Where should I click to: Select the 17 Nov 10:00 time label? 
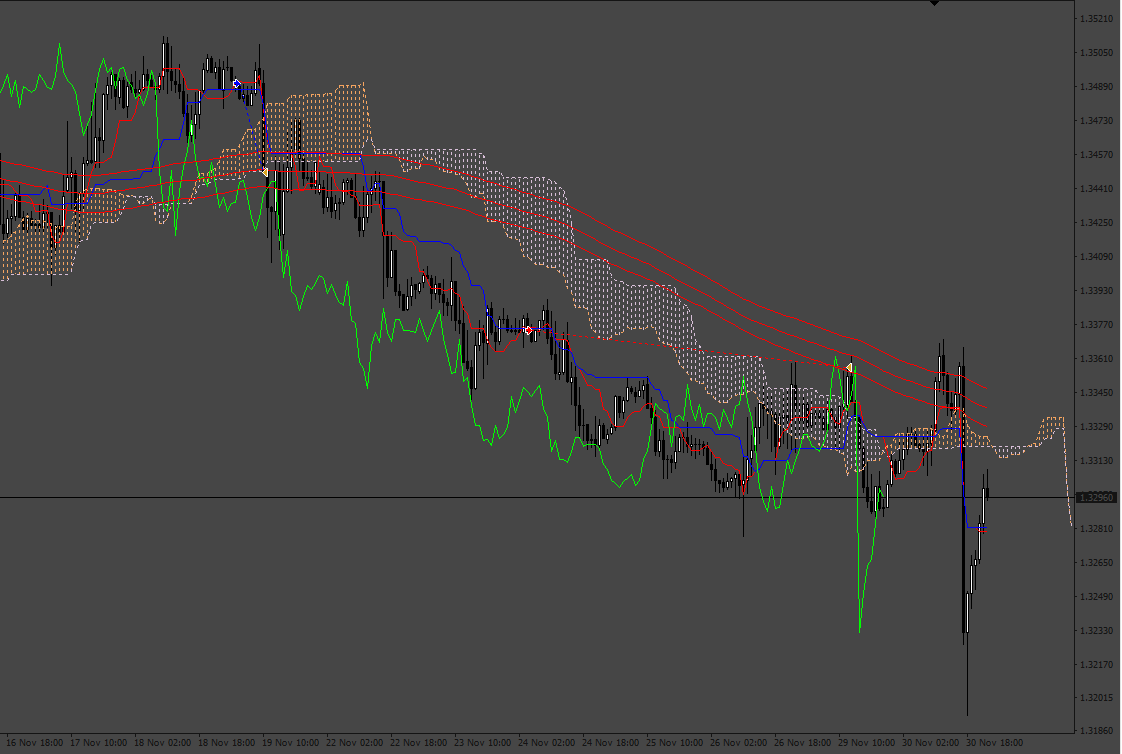click(99, 743)
